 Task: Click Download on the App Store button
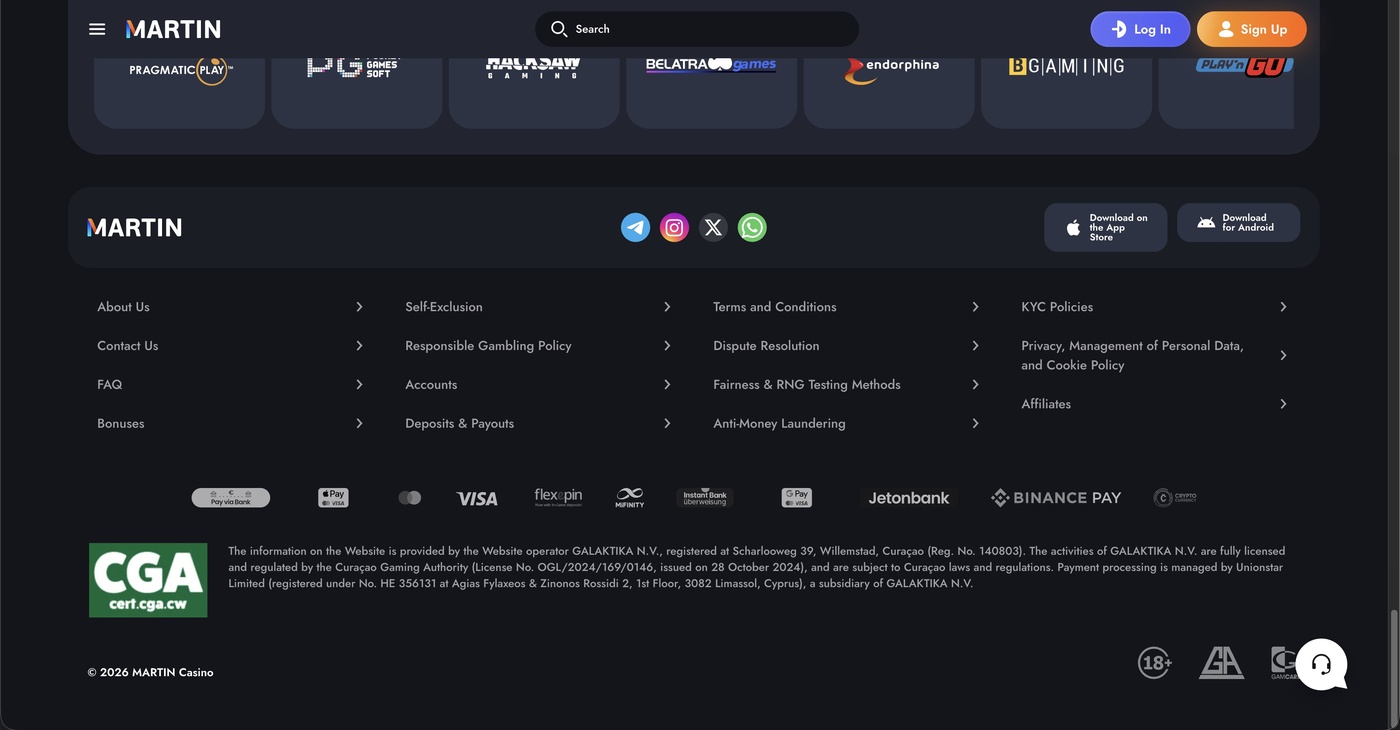tap(1105, 228)
